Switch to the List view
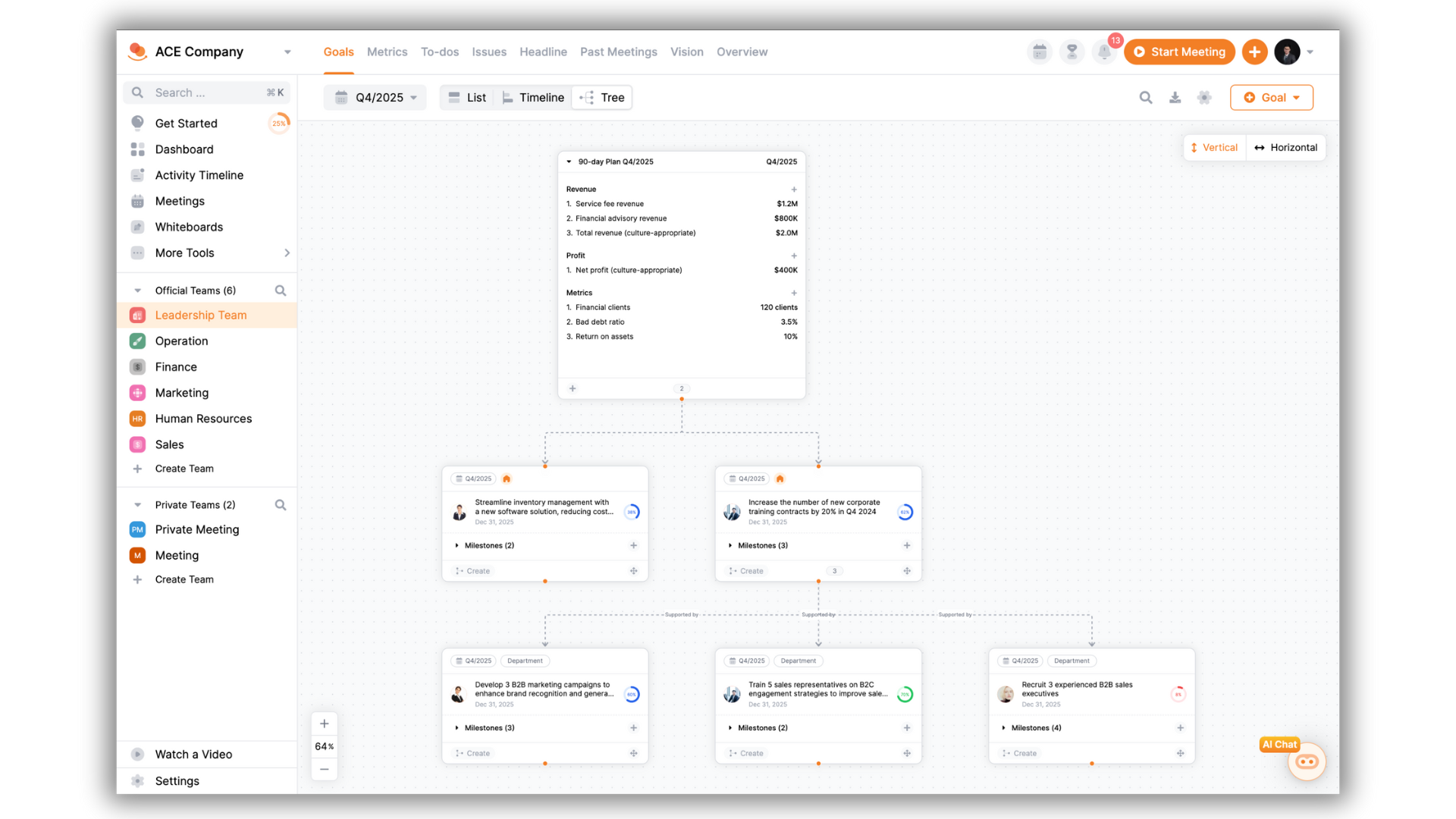The height and width of the screenshot is (819, 1456). [467, 97]
